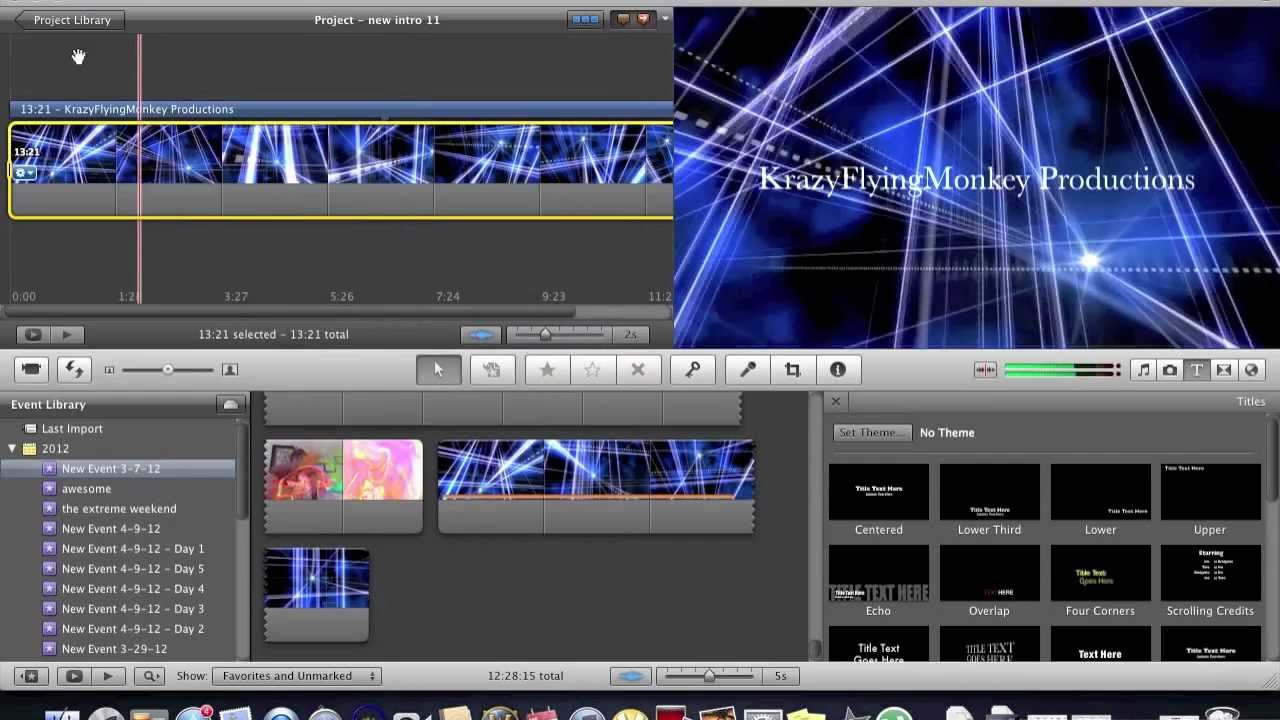Image resolution: width=1280 pixels, height=720 pixels.
Task: Adjust the clip thumbnail size slider
Action: [x=167, y=370]
